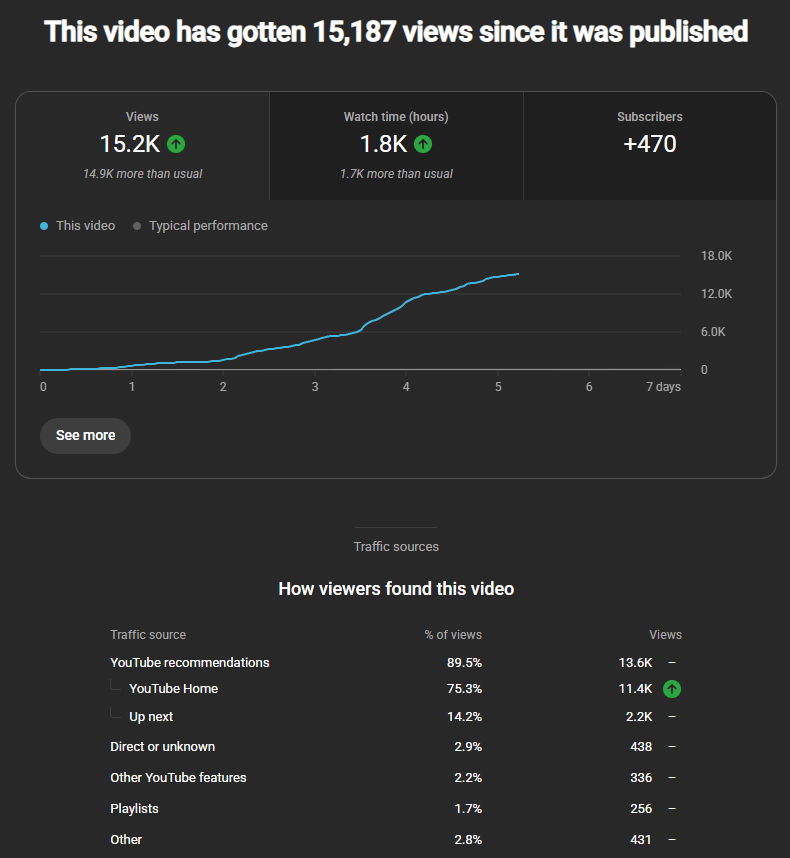This screenshot has height=858, width=790.
Task: Click the 18.0K y-axis label on chart
Action: point(716,256)
